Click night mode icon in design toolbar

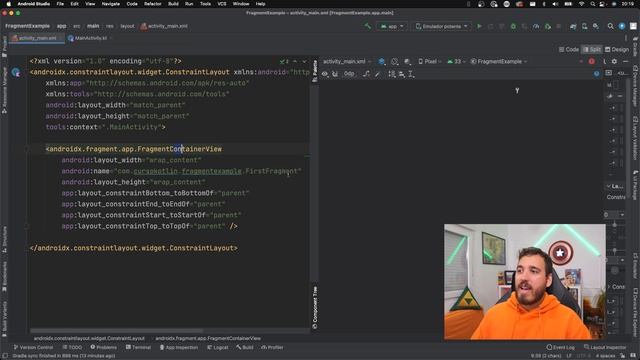pyautogui.click(x=407, y=62)
